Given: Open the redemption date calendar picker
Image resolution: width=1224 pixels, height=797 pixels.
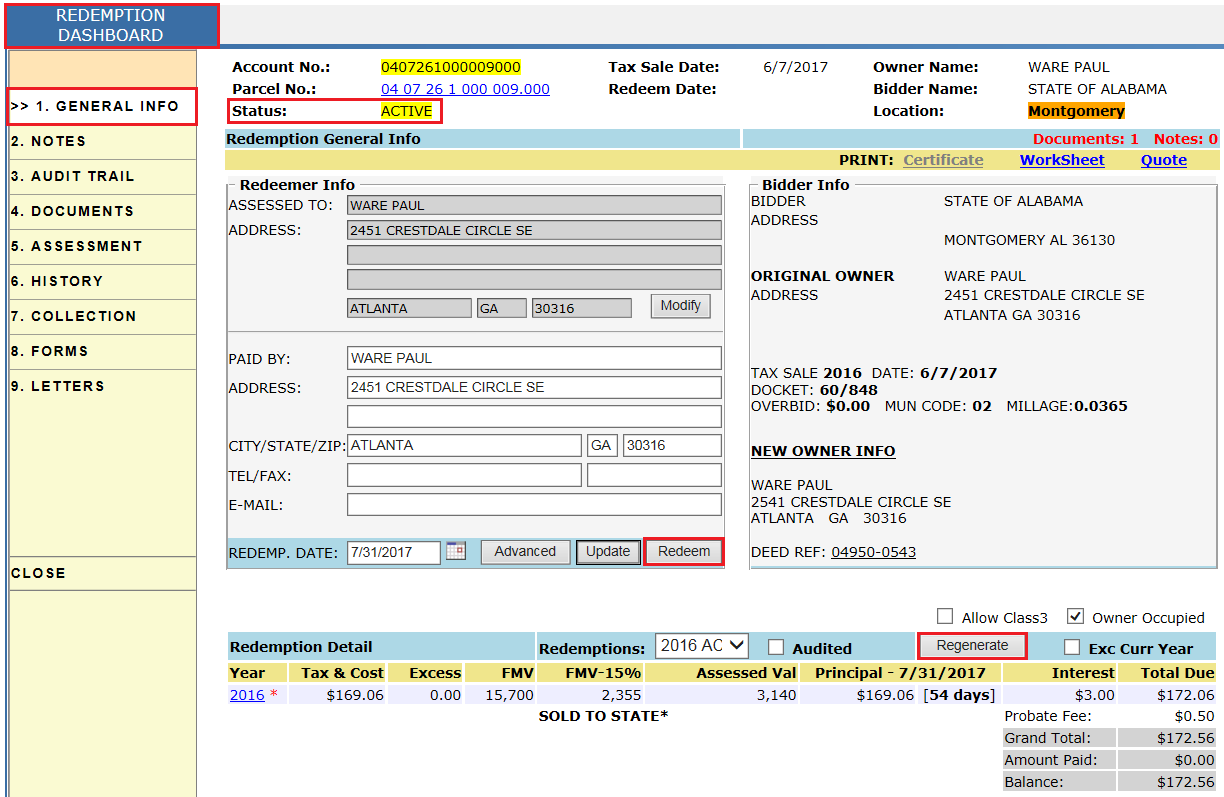Looking at the screenshot, I should pyautogui.click(x=456, y=551).
